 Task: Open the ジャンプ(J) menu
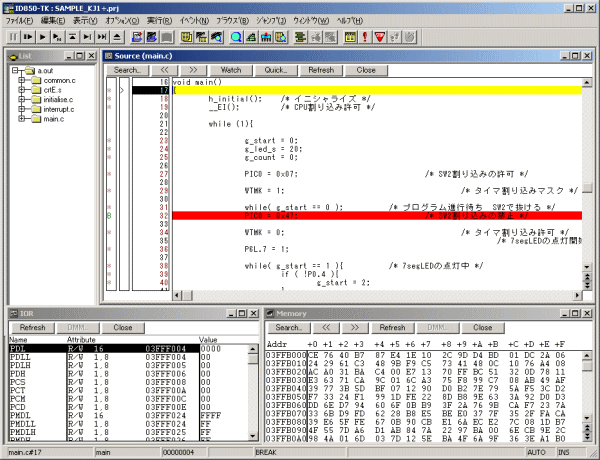pyautogui.click(x=271, y=21)
